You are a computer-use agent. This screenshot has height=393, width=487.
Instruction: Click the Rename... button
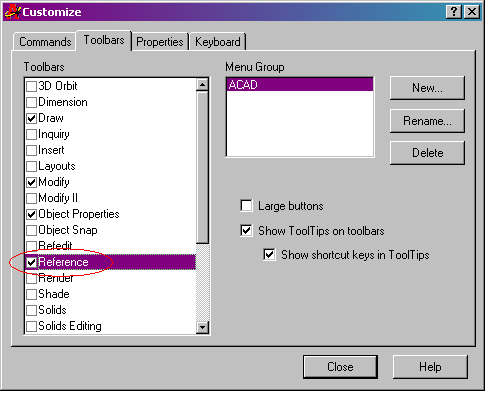tap(427, 121)
